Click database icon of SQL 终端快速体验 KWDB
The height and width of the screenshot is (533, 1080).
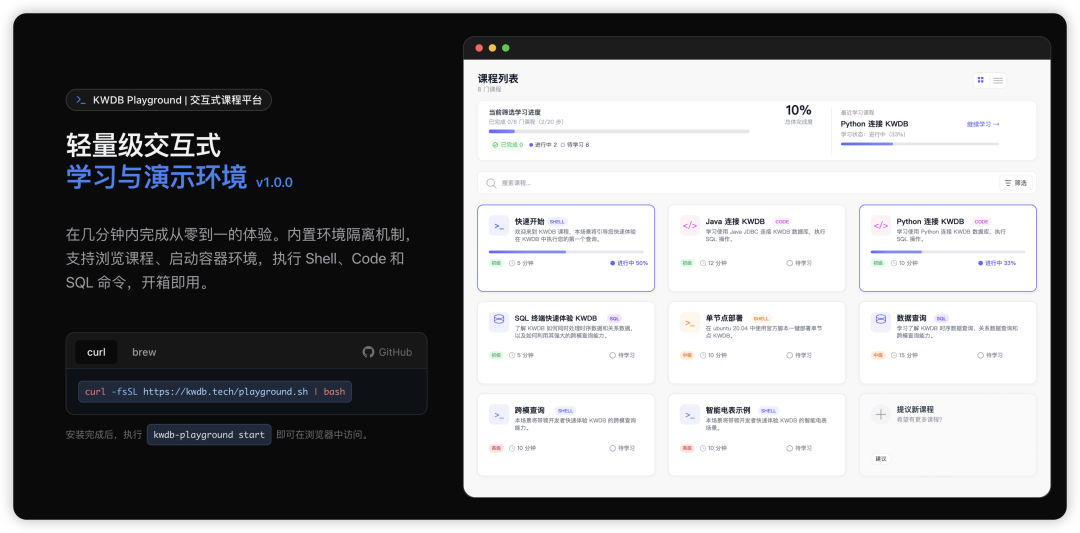(x=499, y=322)
